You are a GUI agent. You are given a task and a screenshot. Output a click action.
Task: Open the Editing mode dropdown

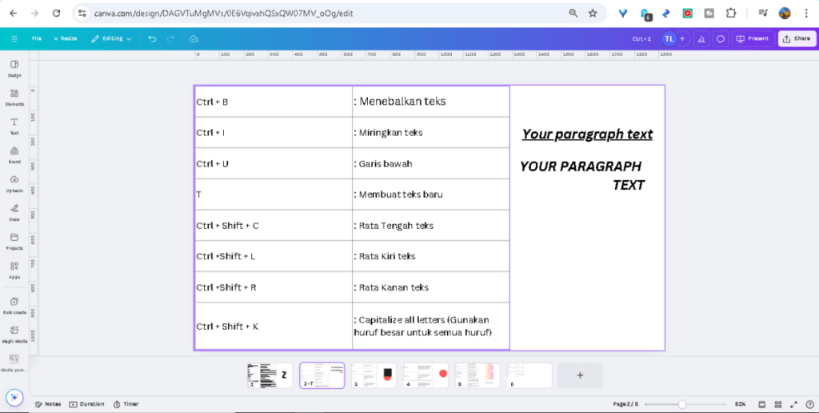click(111, 39)
